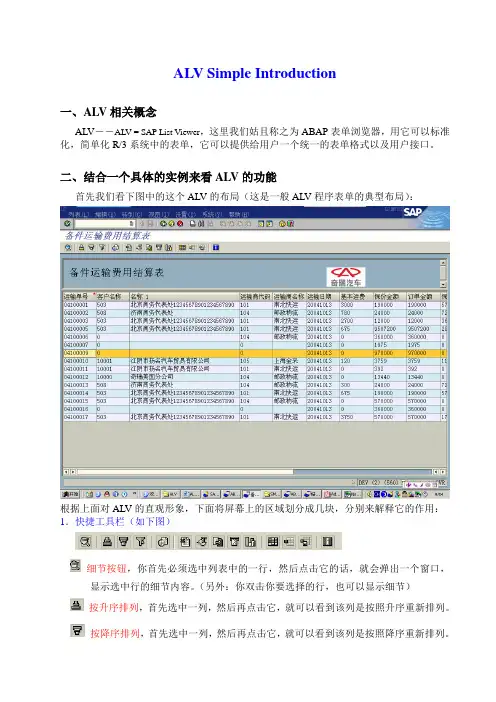496x702 pixels.
Task: Click Information icon at right end of enlarged toolbar image
Action: coord(328,542)
